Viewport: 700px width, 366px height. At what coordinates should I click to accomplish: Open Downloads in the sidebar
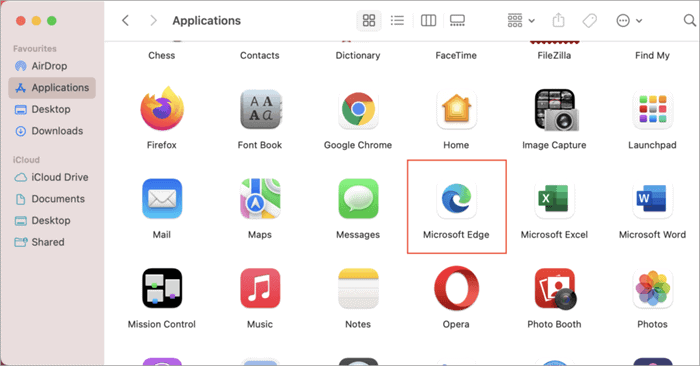point(52,131)
